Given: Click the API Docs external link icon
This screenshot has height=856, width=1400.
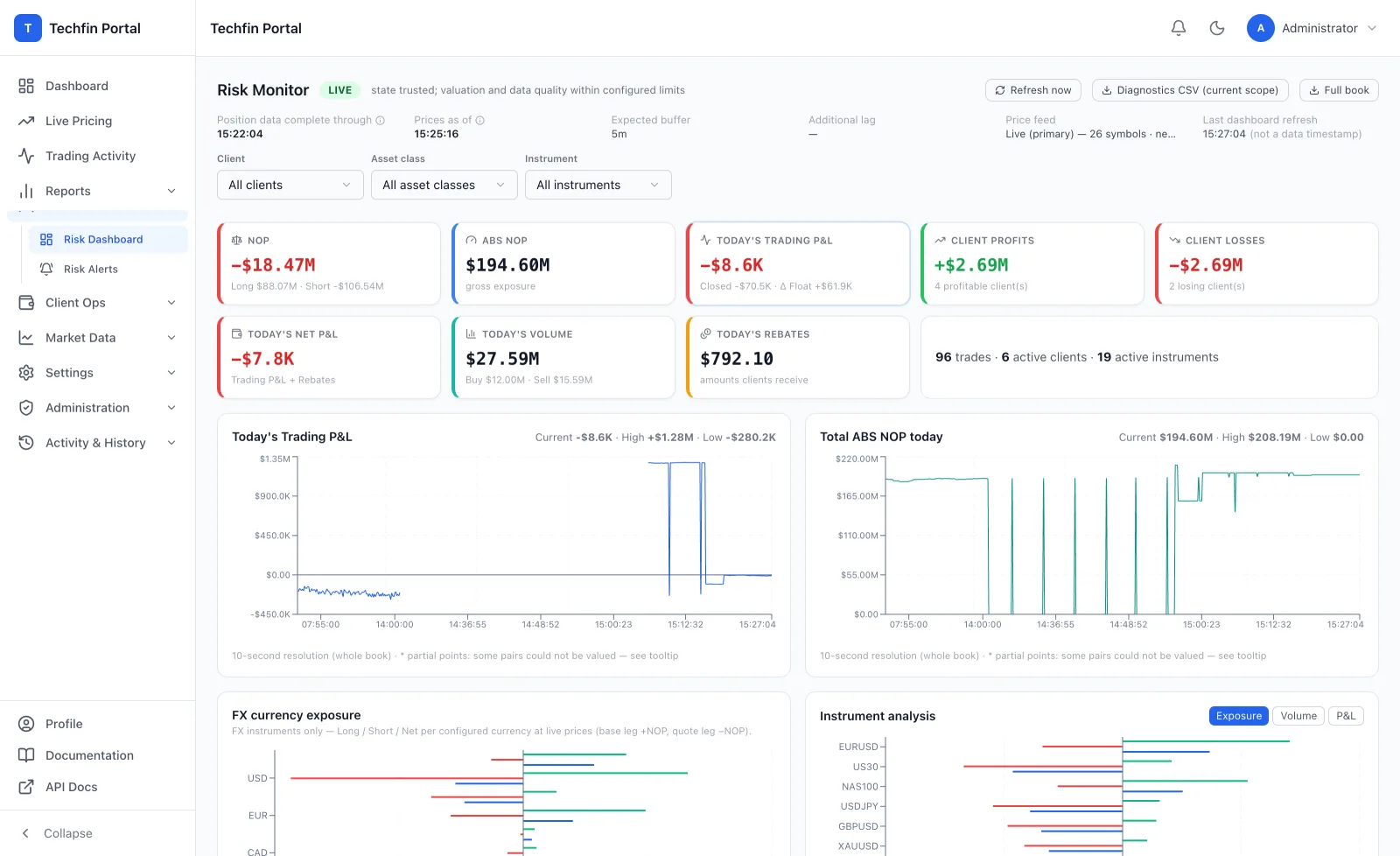Looking at the screenshot, I should click(26, 787).
